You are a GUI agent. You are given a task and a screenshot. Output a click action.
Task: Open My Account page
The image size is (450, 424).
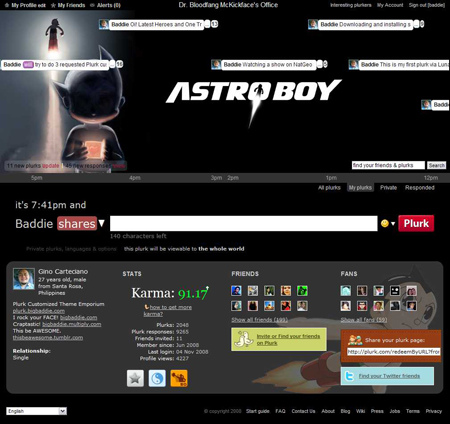390,5
